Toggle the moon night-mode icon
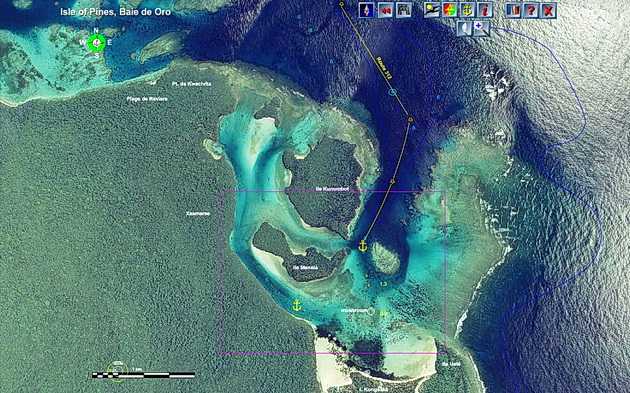Image resolution: width=630 pixels, height=393 pixels. pyautogui.click(x=464, y=28)
